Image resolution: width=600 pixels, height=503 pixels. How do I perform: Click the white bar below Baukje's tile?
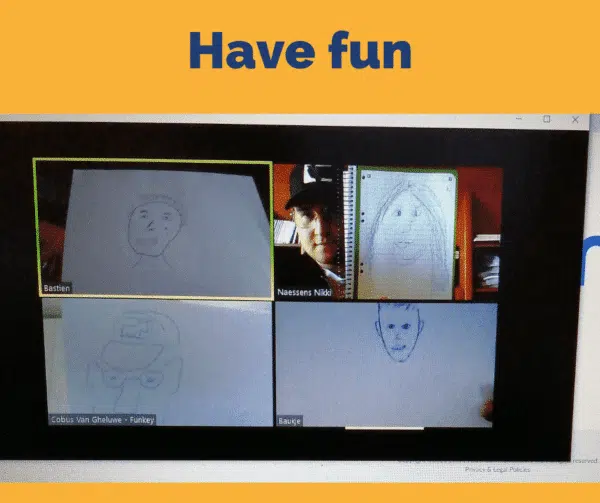[x=385, y=428]
